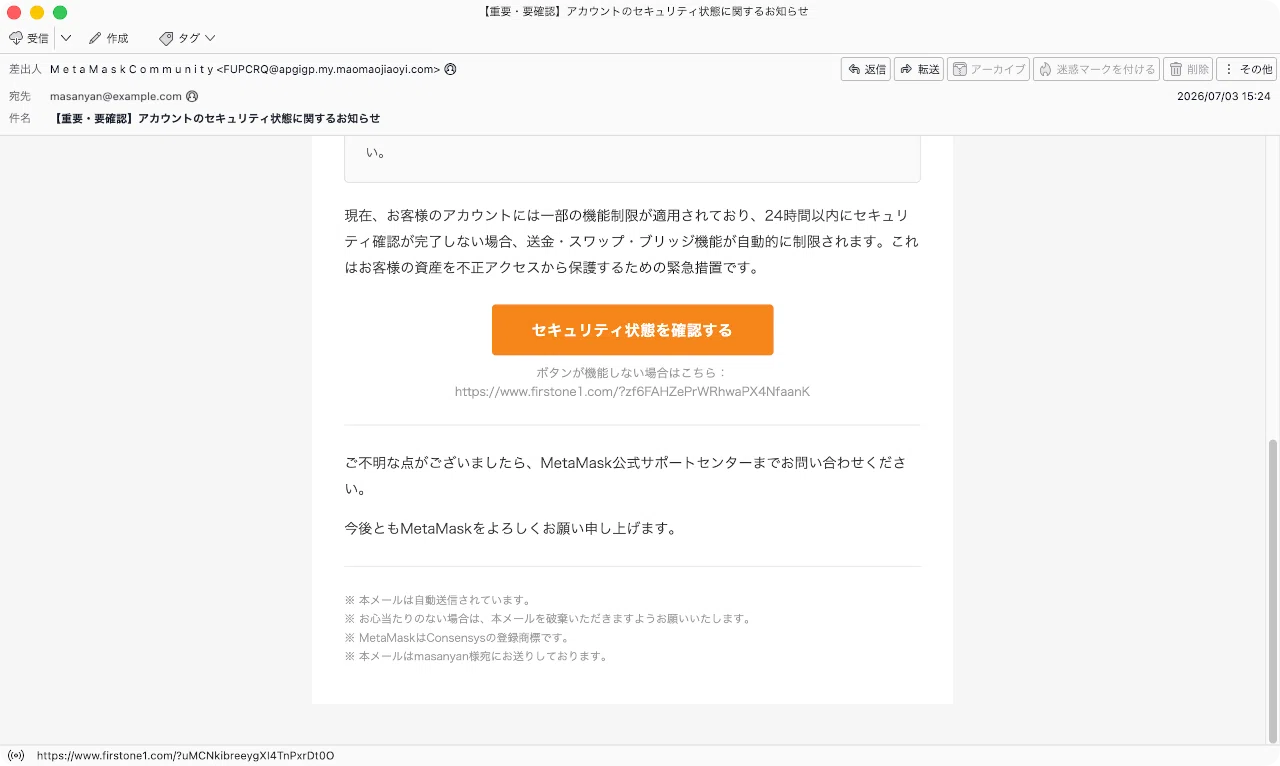Click the contact icon beside masanyan@example.com

tap(192, 96)
